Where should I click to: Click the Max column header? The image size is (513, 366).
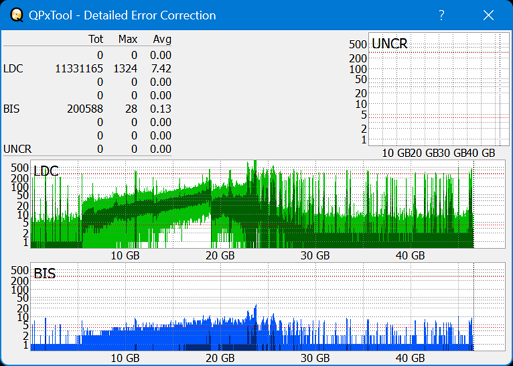coord(128,39)
